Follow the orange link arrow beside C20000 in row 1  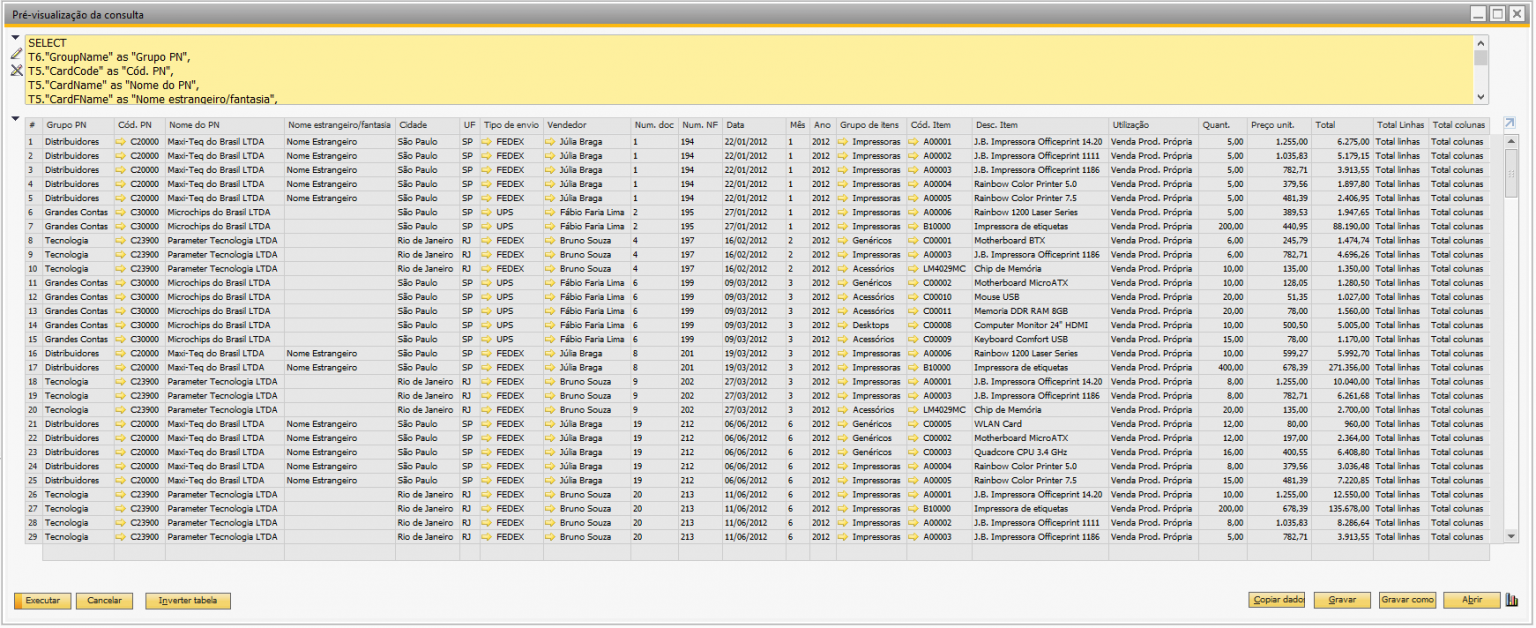(121, 142)
